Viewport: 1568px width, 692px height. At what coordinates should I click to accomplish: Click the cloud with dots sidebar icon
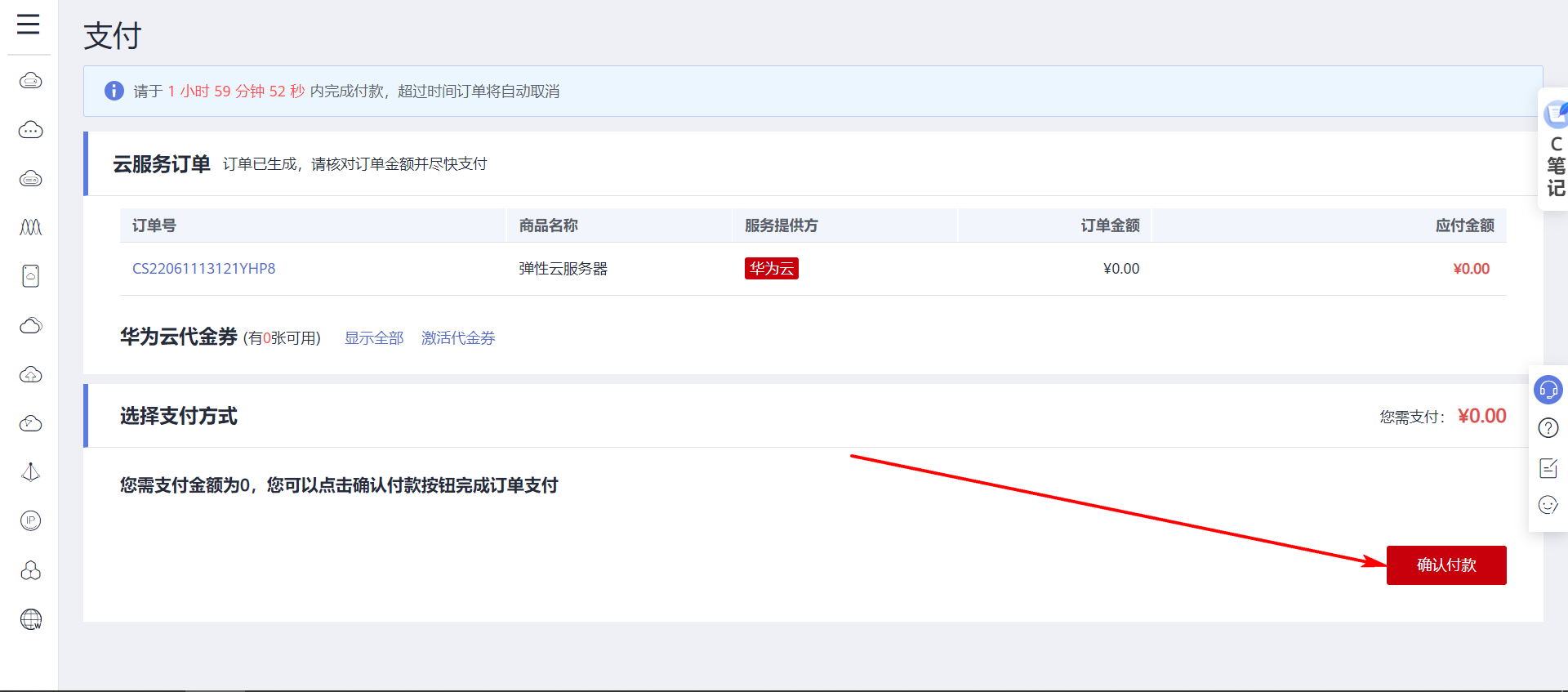(x=30, y=129)
